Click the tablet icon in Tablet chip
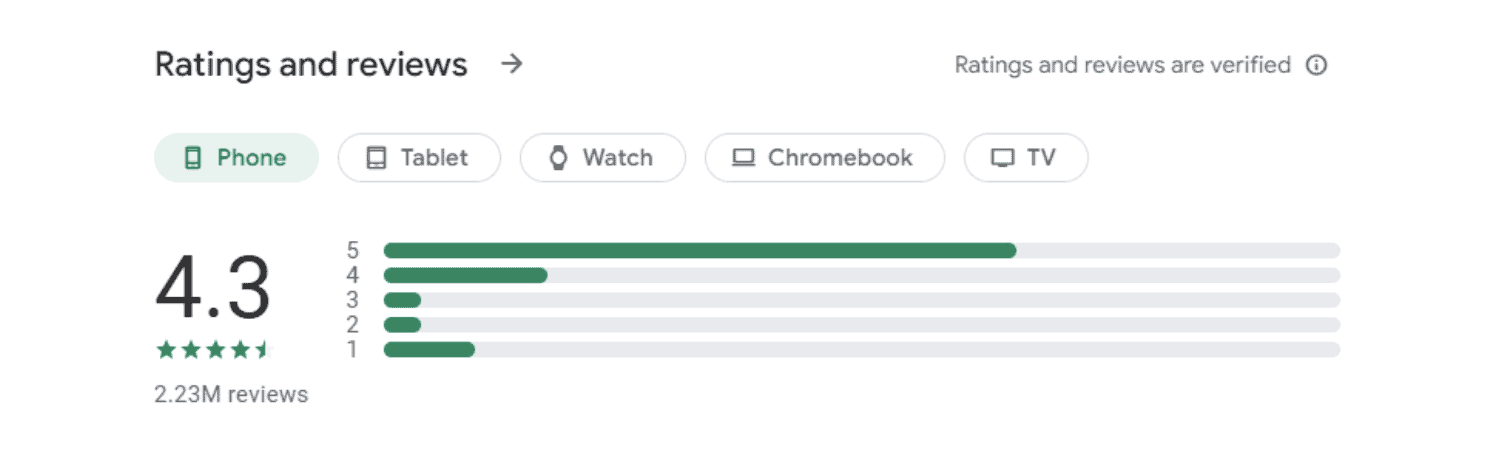1504x466 pixels. point(376,158)
